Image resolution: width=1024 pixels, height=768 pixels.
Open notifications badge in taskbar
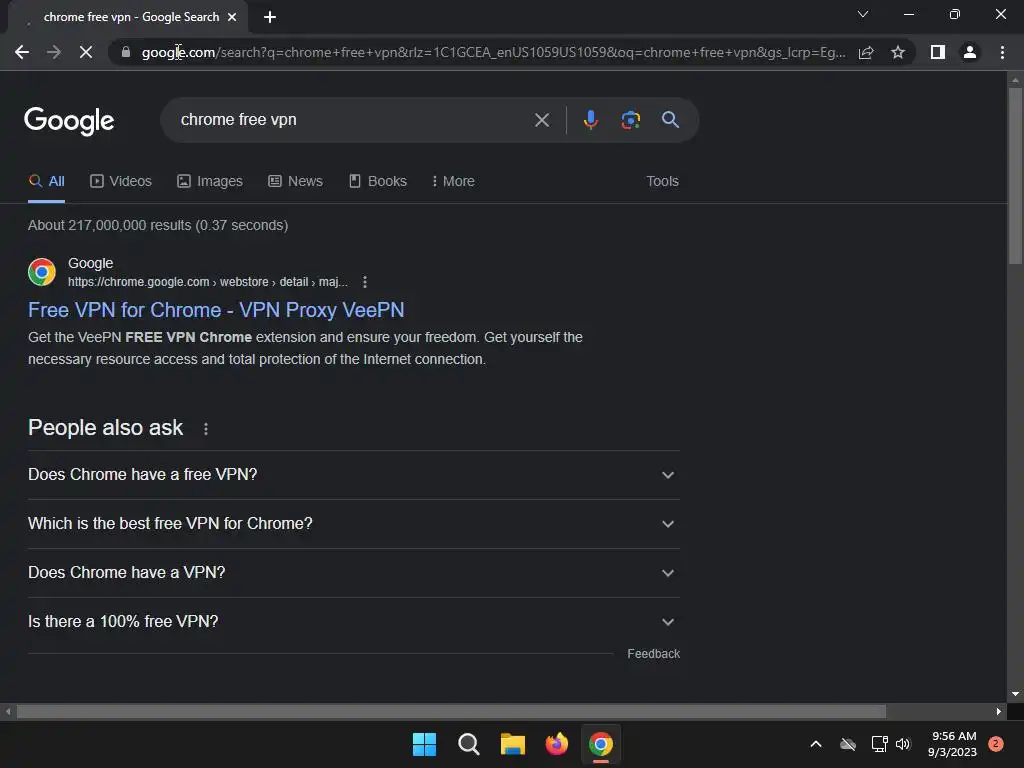coord(996,744)
